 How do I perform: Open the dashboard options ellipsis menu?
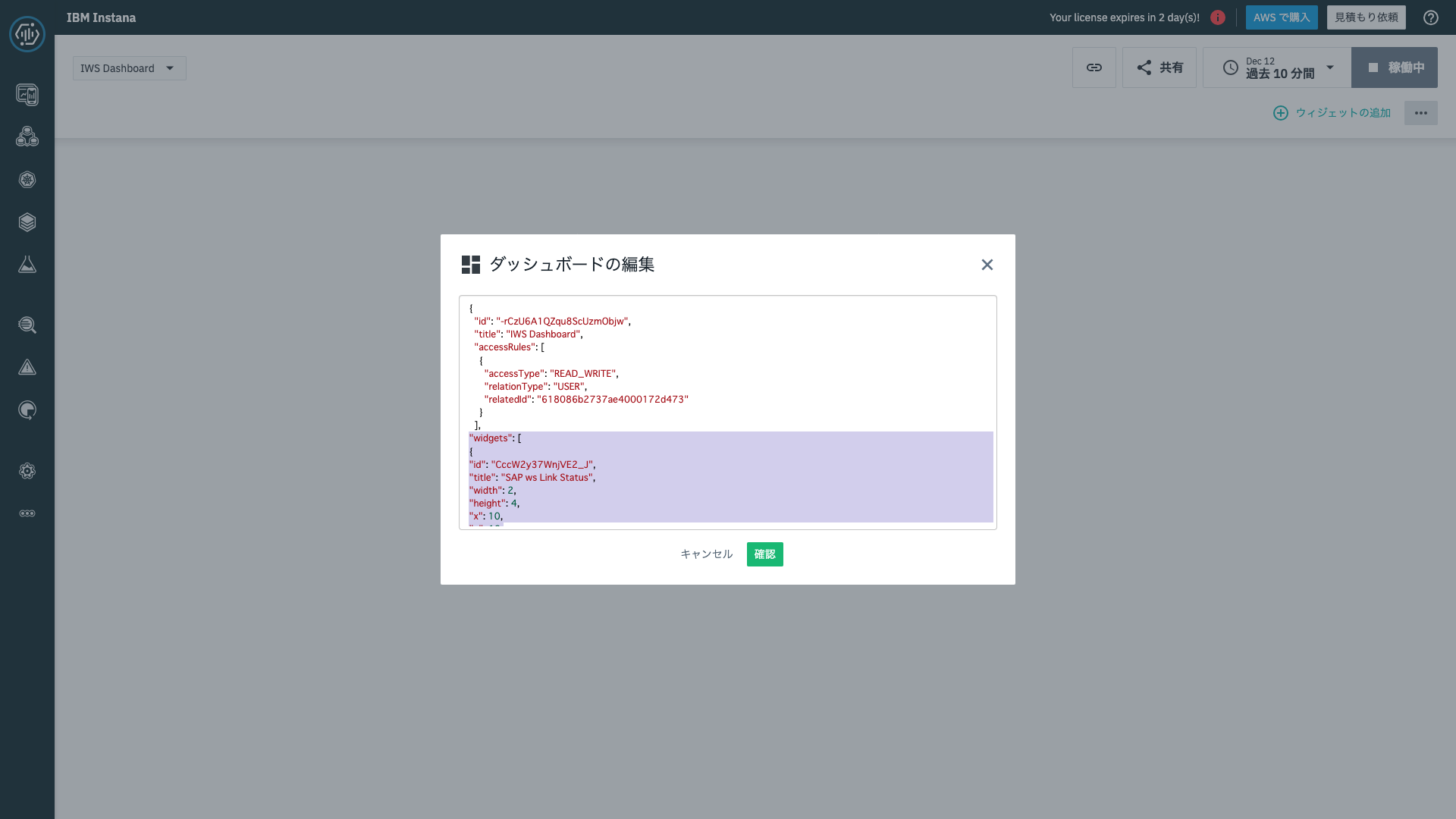coord(1421,113)
